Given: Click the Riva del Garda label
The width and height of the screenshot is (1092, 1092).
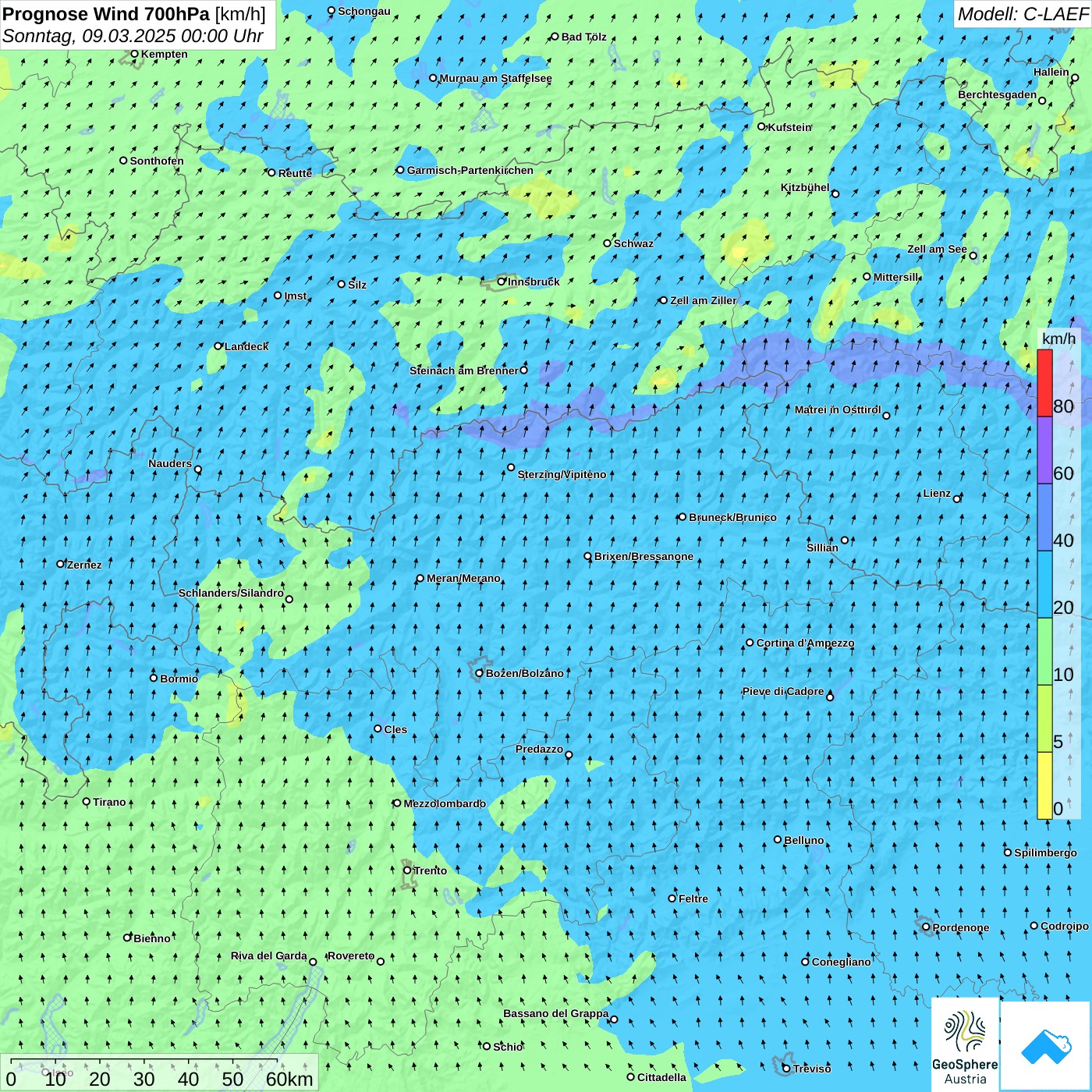Looking at the screenshot, I should [269, 955].
